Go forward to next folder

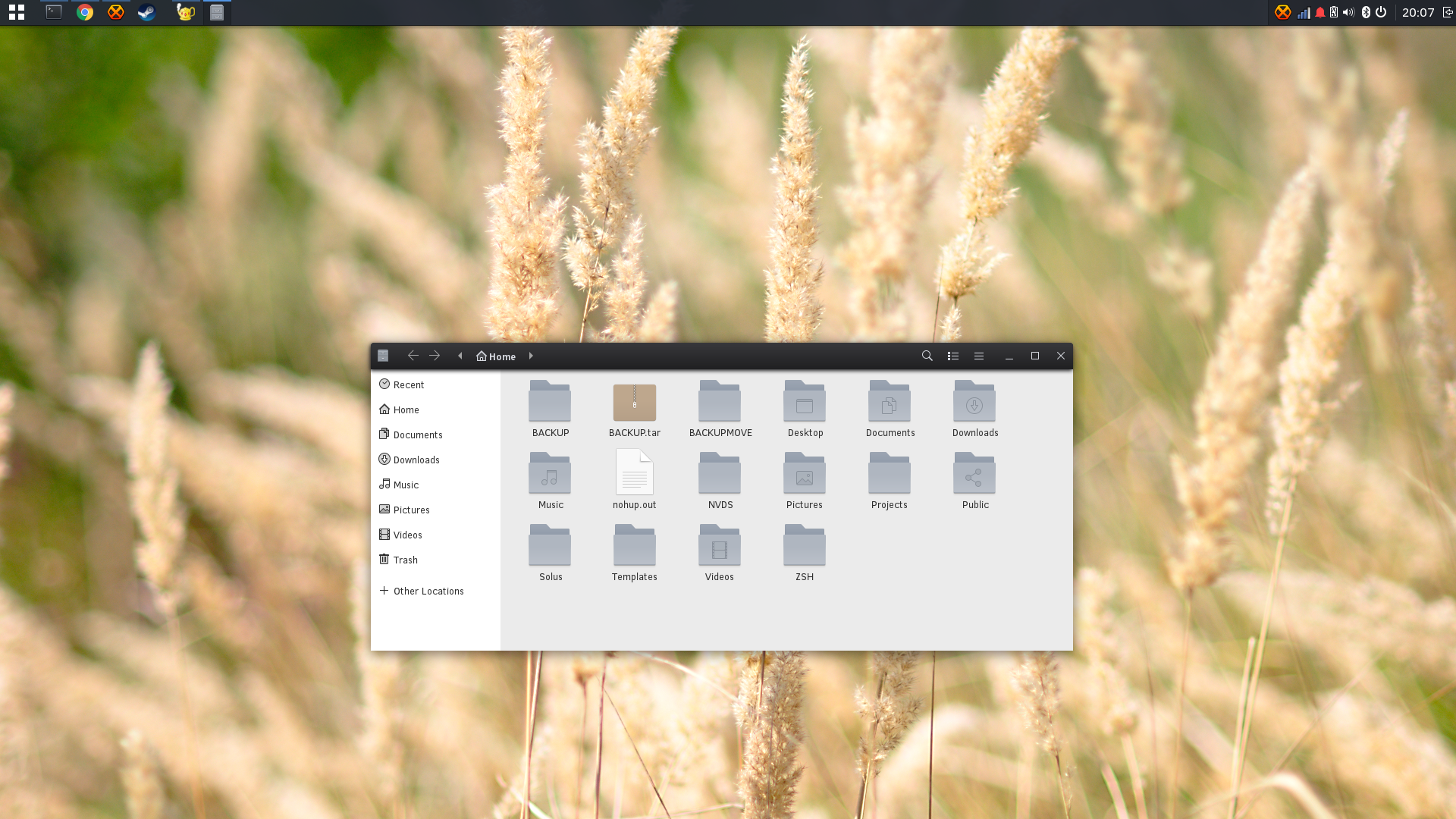click(435, 356)
